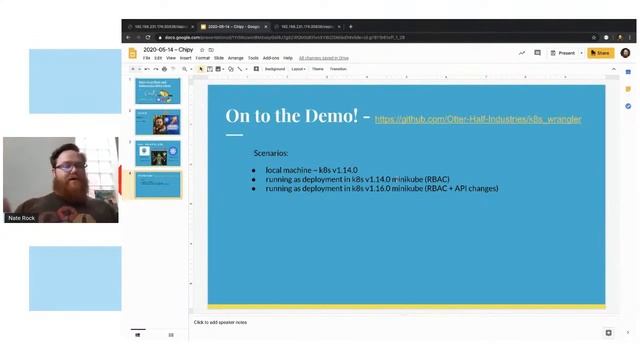Open the View menu

pos(171,58)
